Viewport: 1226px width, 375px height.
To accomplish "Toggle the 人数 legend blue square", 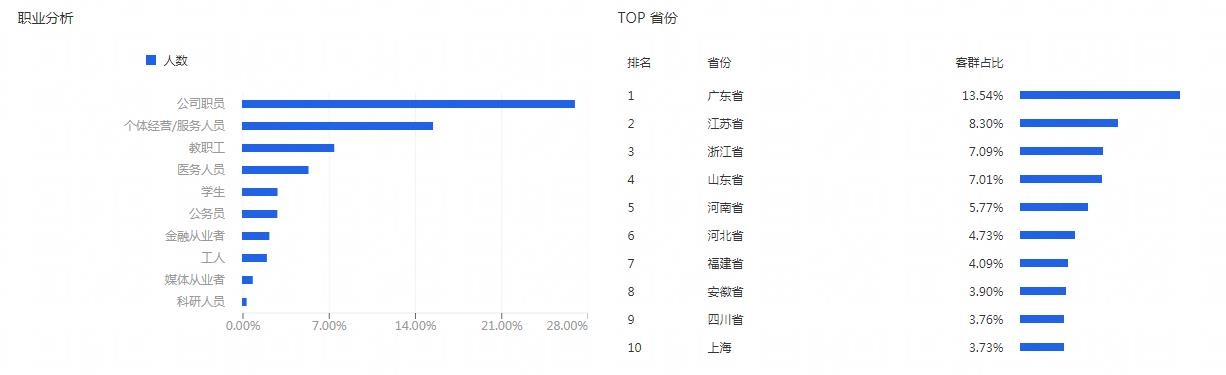I will point(151,60).
